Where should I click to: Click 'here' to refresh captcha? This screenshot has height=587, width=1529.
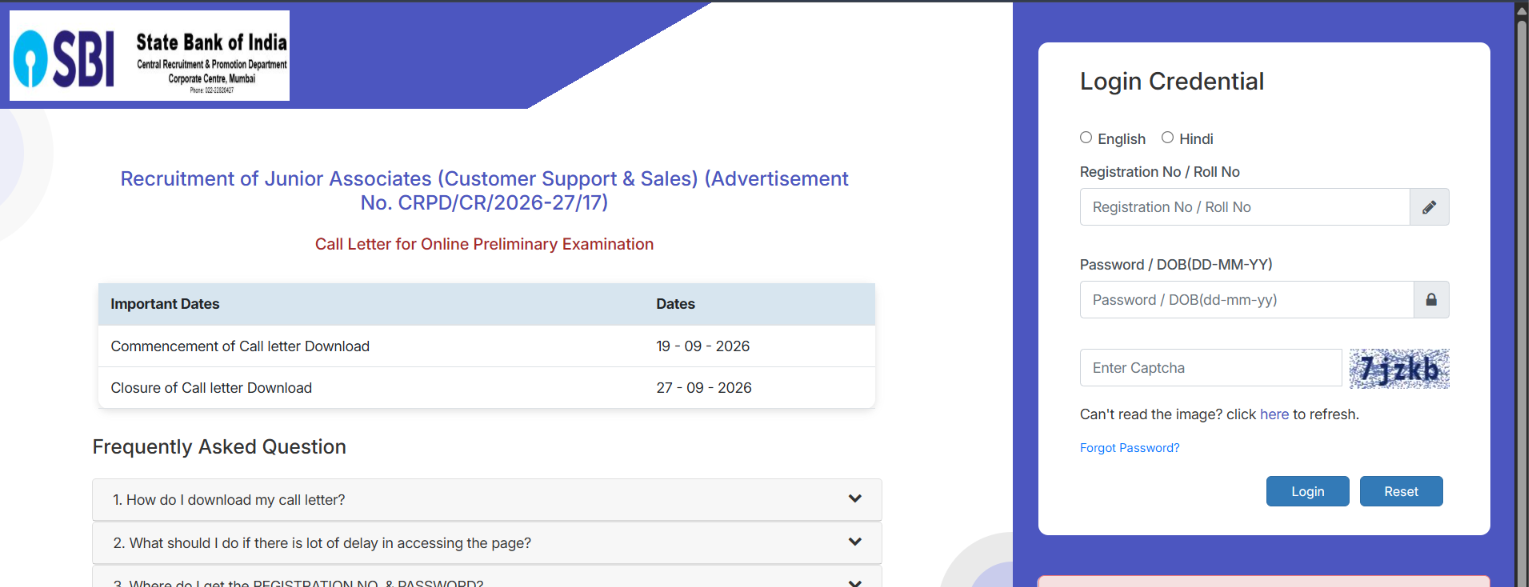[x=1274, y=414]
